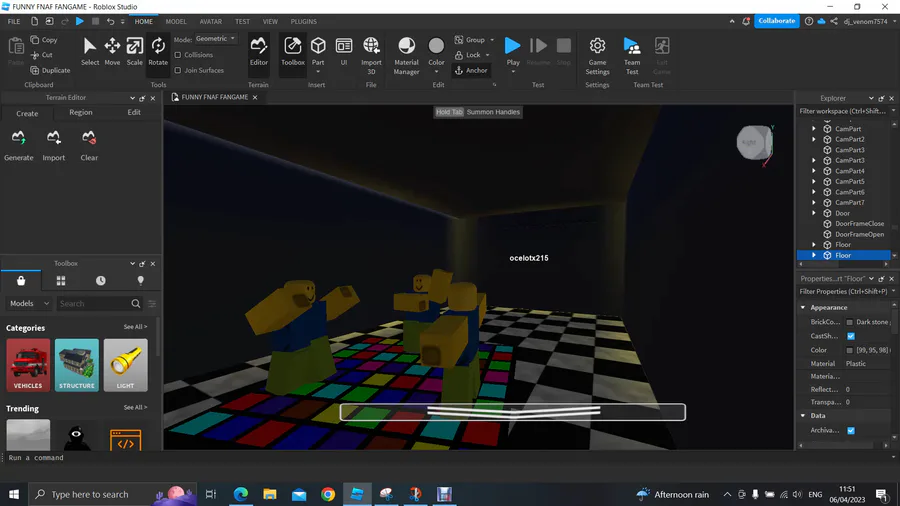Open Game Settings
This screenshot has width=900, height=506.
click(x=597, y=56)
